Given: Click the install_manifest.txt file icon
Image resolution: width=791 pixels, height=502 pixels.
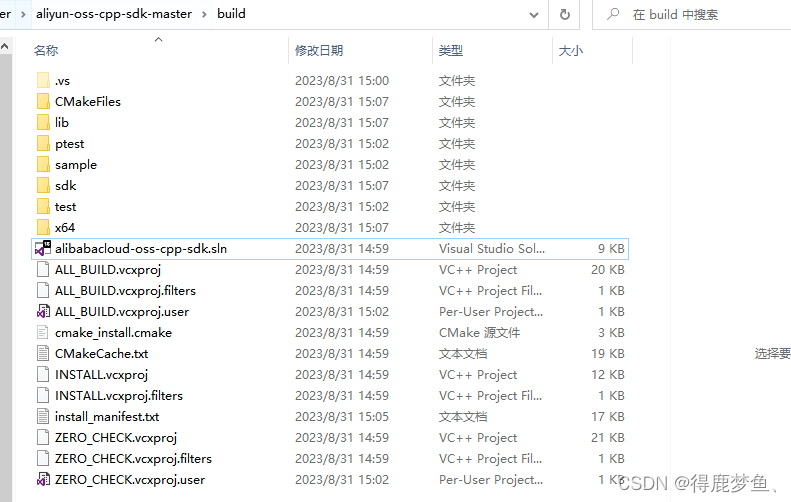Looking at the screenshot, I should coord(43,417).
